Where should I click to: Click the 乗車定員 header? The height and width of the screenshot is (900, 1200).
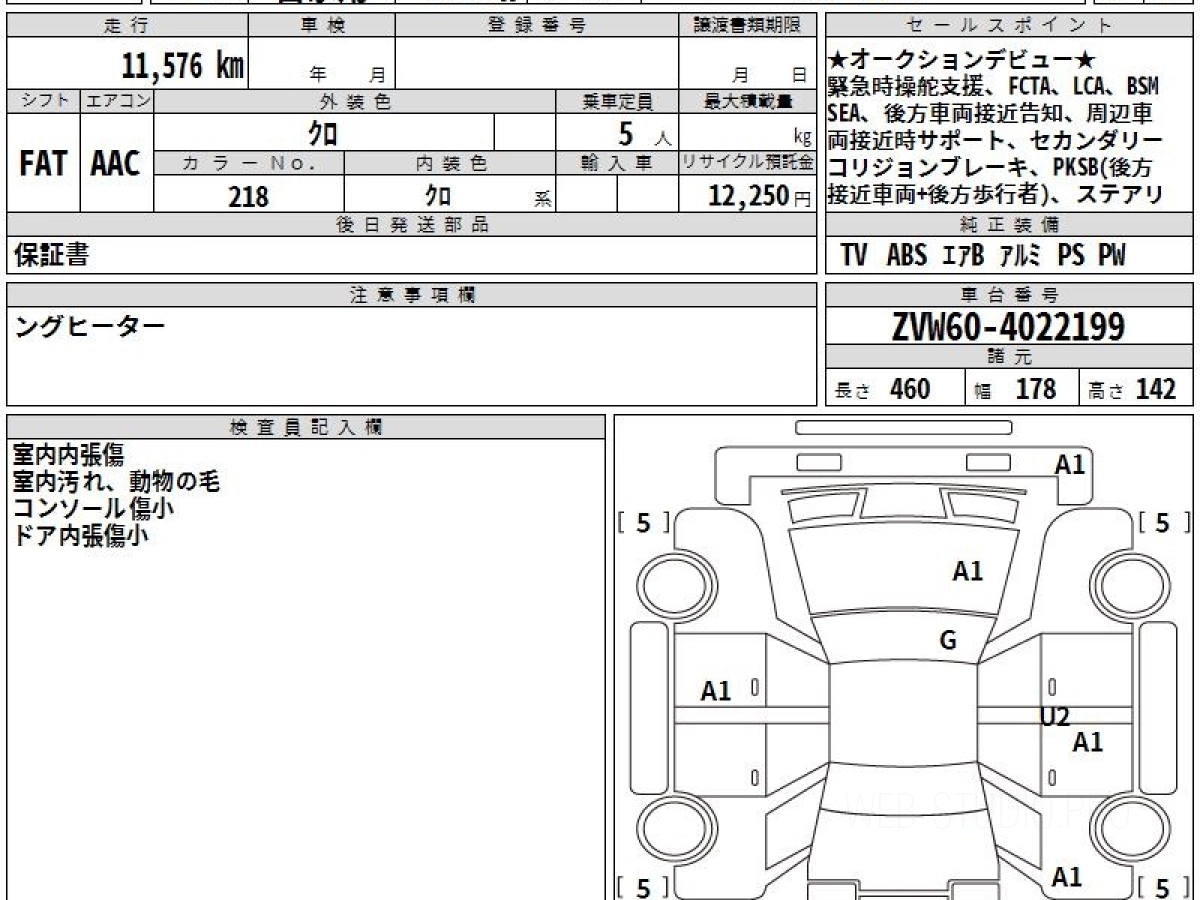click(617, 101)
